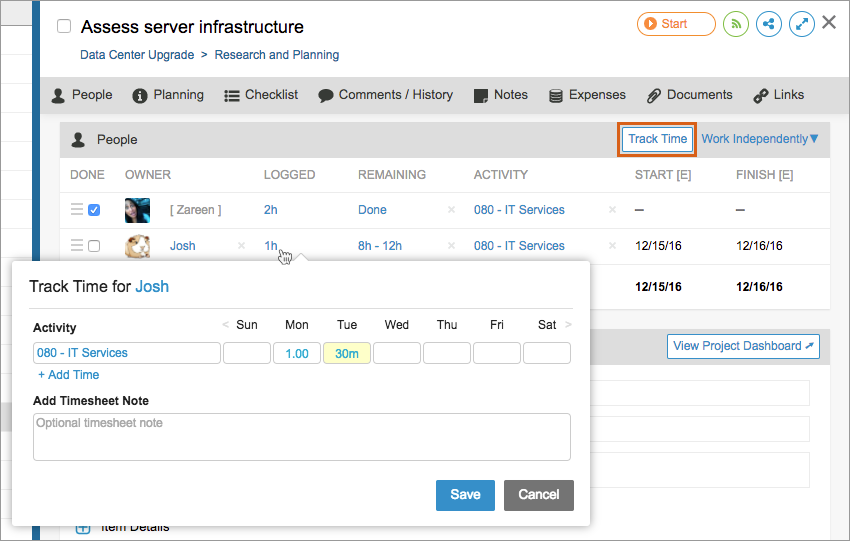The height and width of the screenshot is (541, 850).
Task: Click the Track Time button
Action: click(x=657, y=139)
